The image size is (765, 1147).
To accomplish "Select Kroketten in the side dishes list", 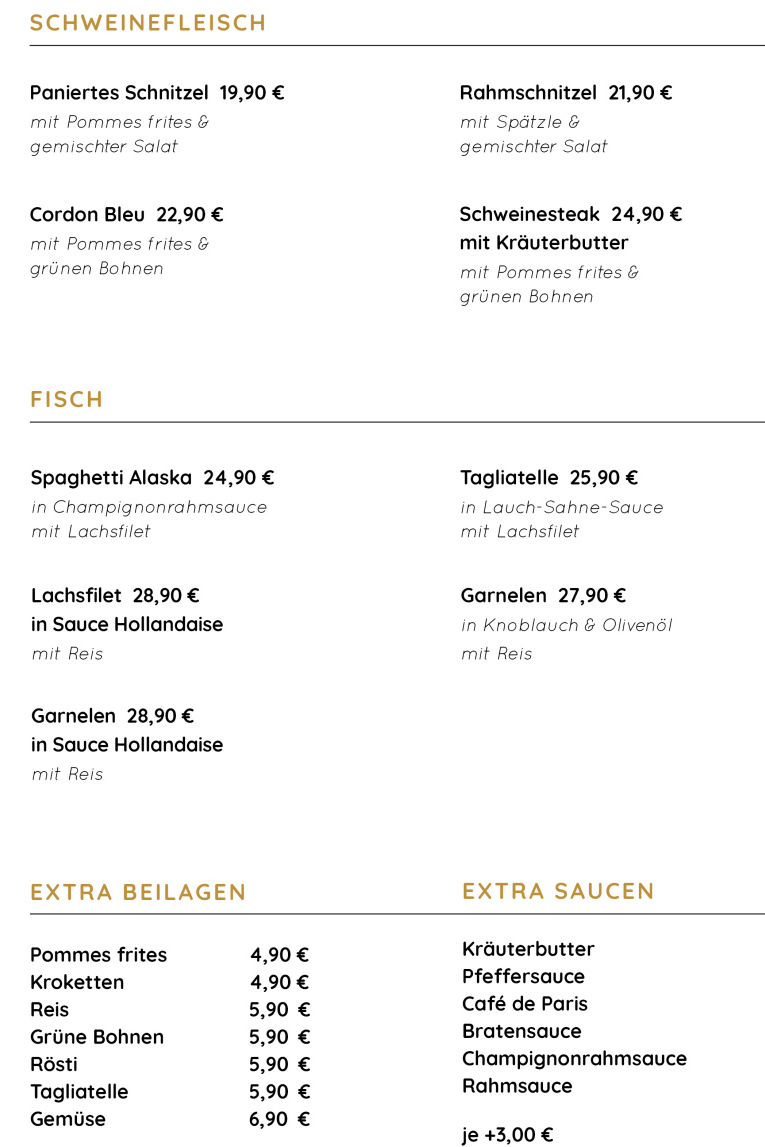I will [77, 982].
